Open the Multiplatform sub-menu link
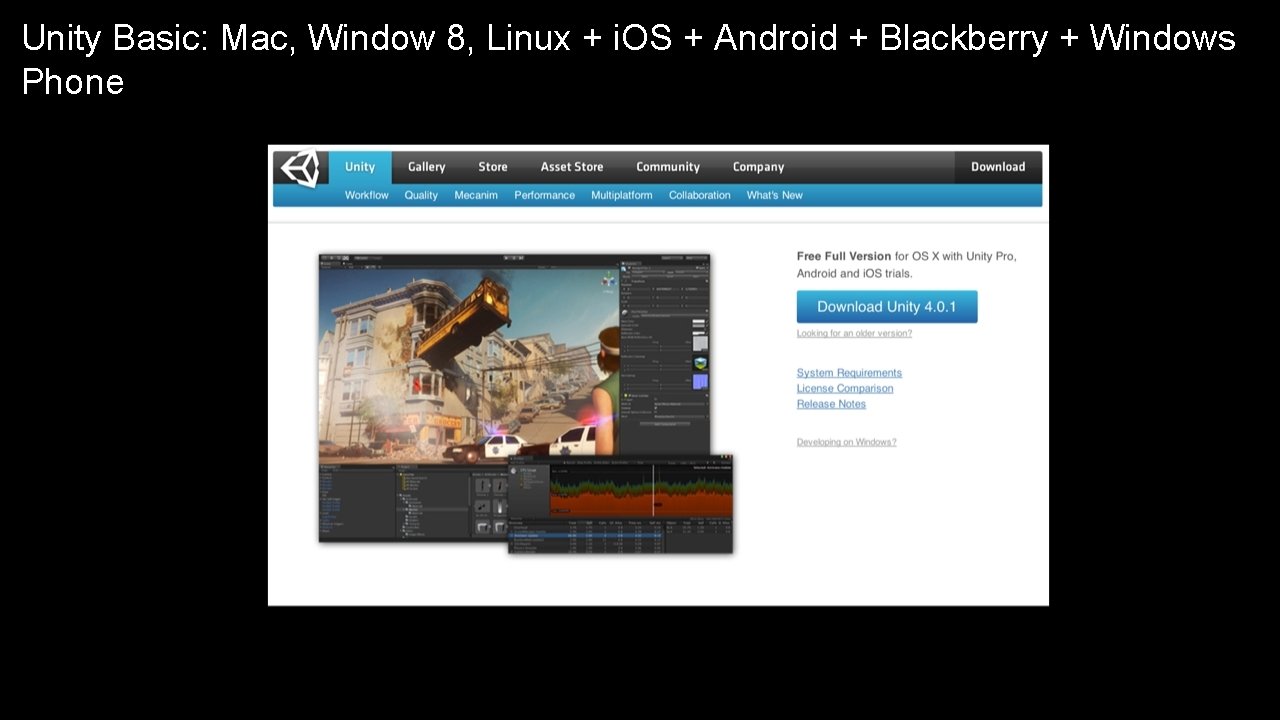 click(x=622, y=195)
